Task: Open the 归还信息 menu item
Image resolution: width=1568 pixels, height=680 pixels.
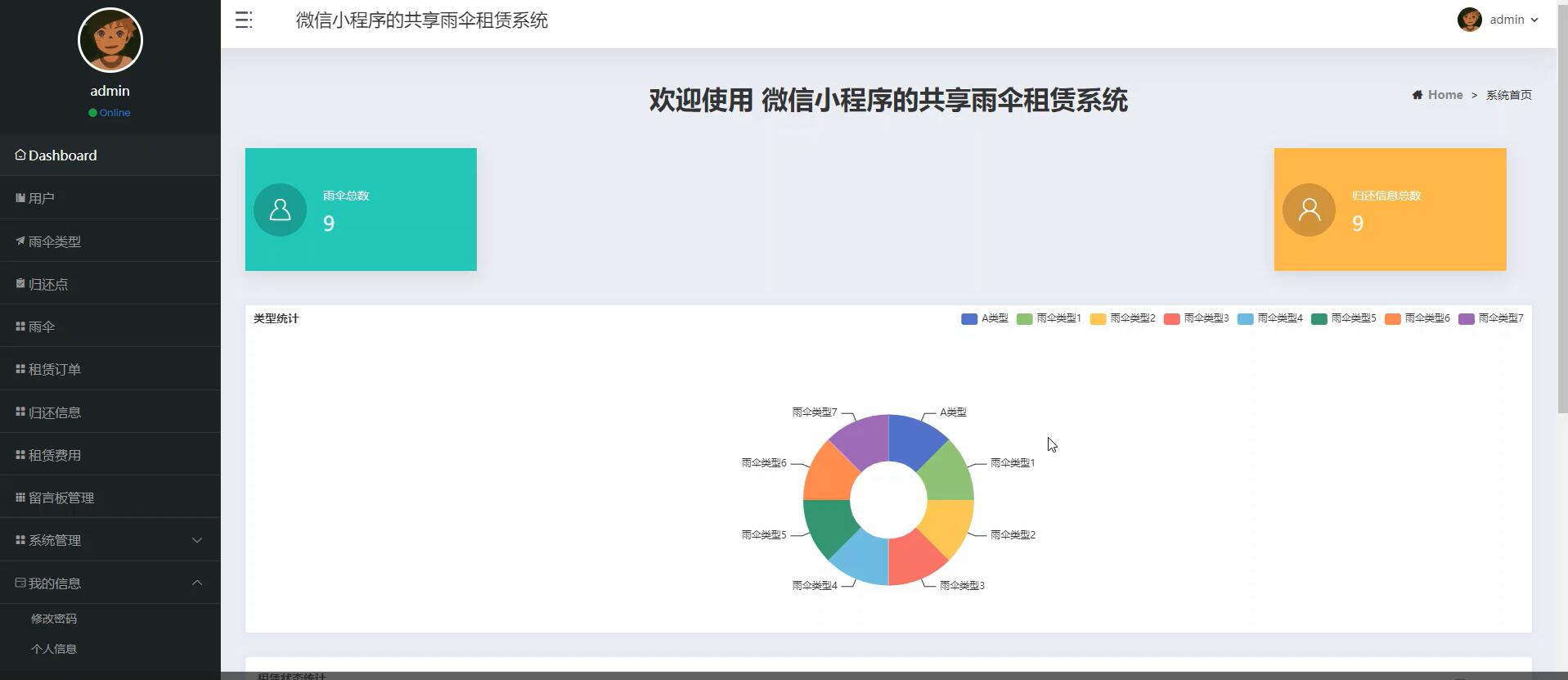Action: 110,412
